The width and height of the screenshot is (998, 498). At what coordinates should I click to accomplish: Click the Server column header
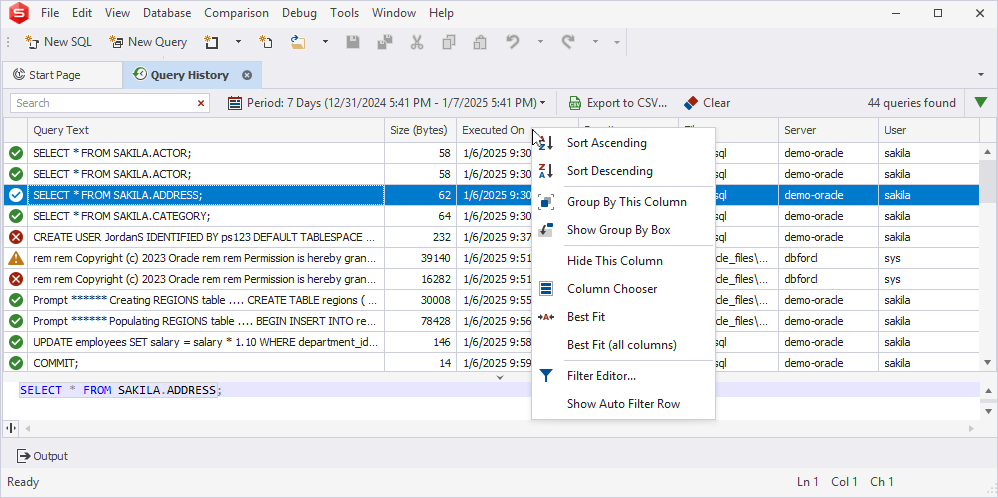coord(828,130)
